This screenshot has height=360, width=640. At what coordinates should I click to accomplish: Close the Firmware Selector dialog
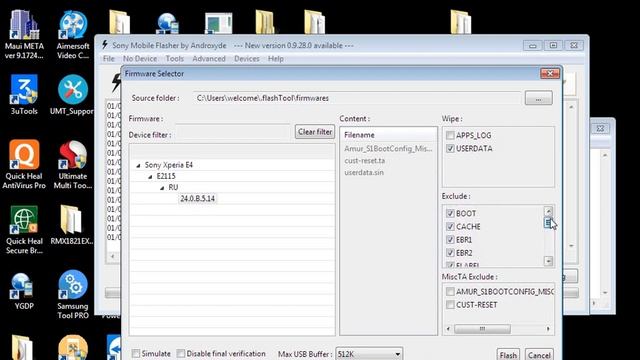point(549,73)
